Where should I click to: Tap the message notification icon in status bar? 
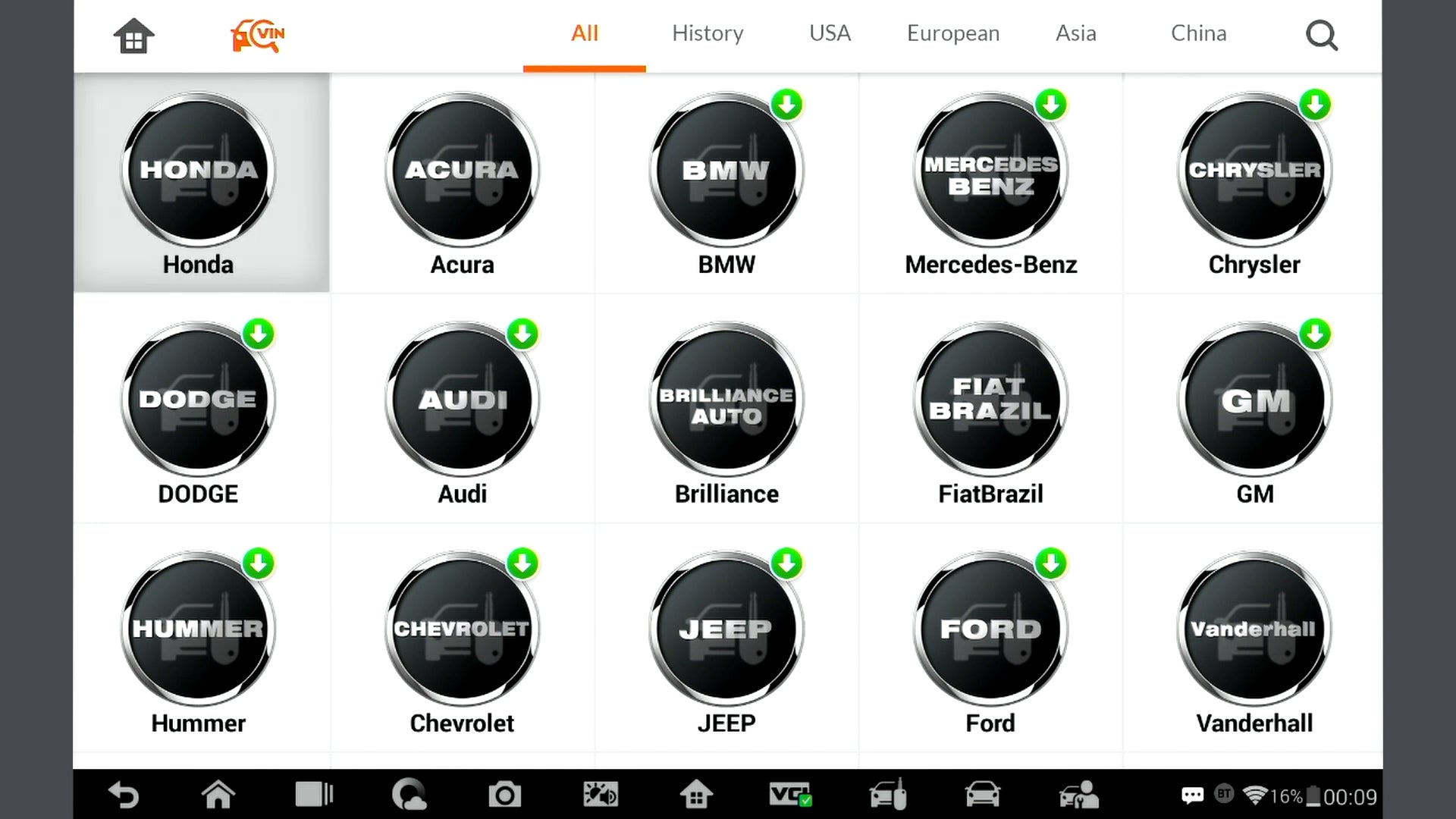tap(1192, 795)
